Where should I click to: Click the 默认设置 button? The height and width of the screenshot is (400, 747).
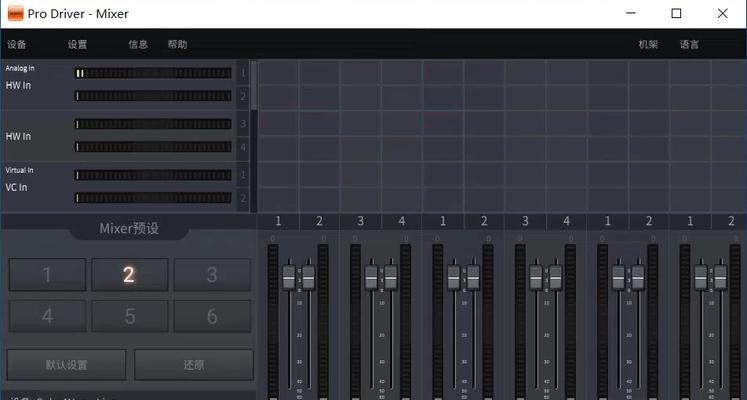tap(67, 365)
